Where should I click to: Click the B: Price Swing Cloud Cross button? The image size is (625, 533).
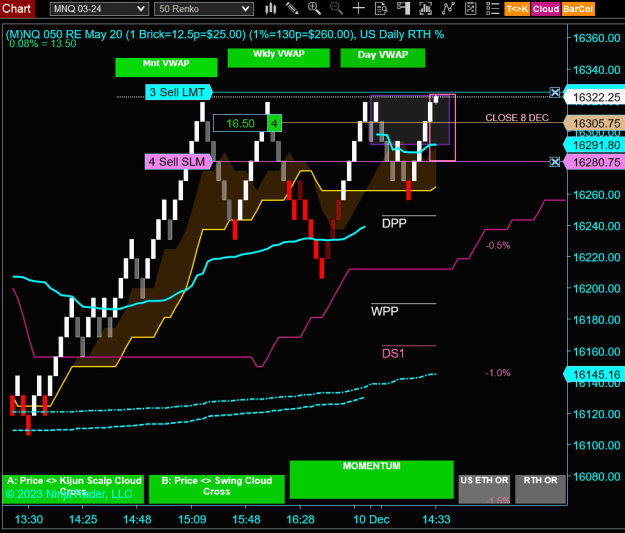217,489
